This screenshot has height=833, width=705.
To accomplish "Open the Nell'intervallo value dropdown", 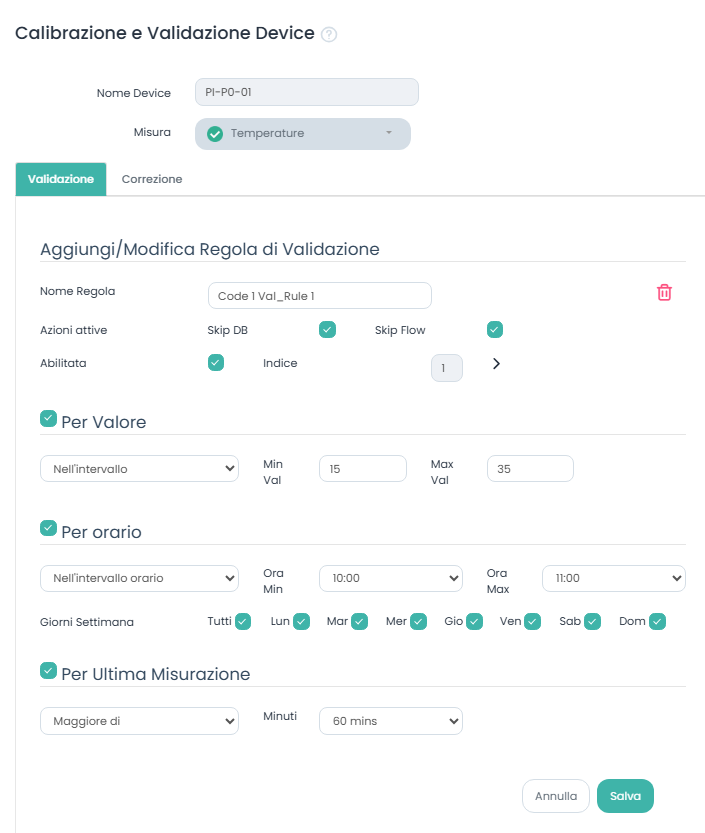I will click(x=139, y=469).
